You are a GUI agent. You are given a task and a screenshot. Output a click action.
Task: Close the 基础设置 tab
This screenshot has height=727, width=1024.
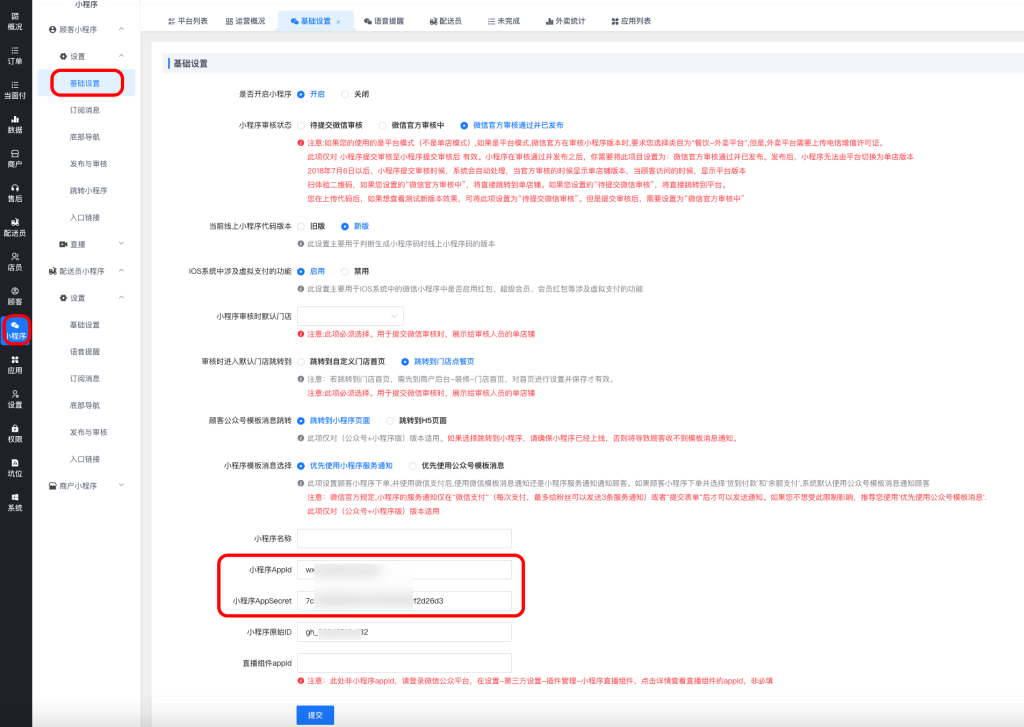pos(338,21)
